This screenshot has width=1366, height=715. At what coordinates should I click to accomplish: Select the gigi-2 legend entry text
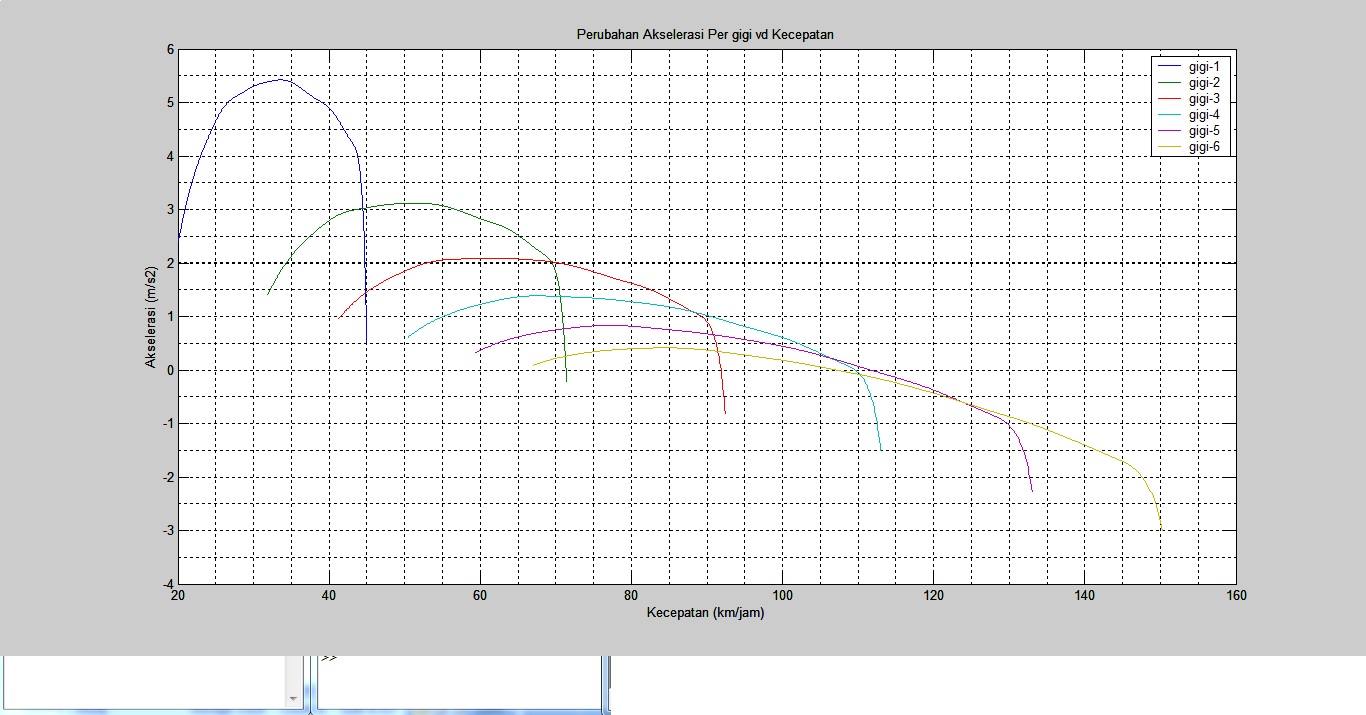click(1204, 83)
